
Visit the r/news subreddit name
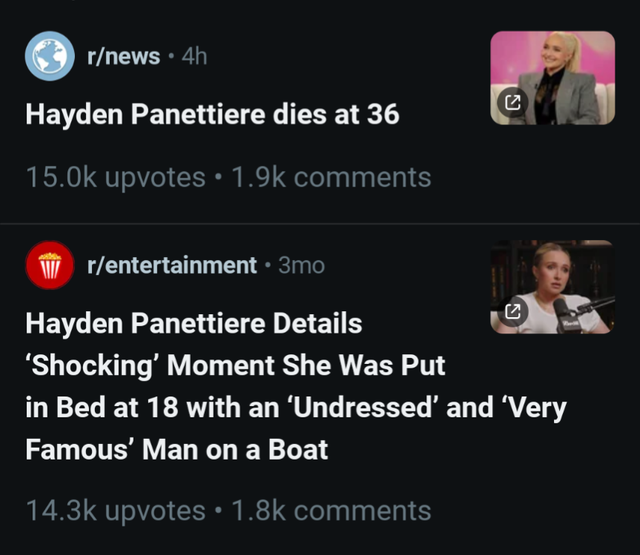(x=123, y=56)
